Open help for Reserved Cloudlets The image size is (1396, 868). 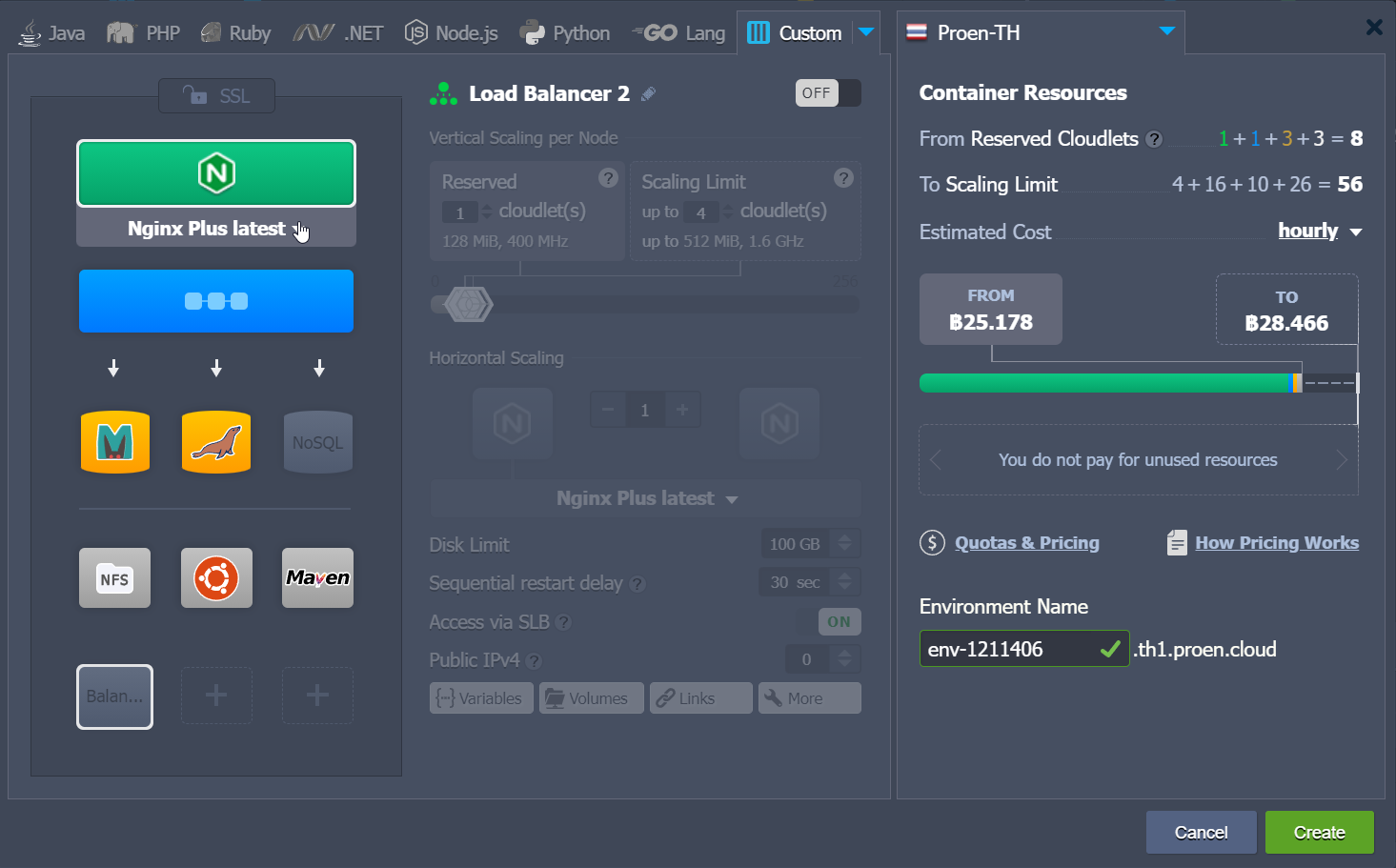1154,139
